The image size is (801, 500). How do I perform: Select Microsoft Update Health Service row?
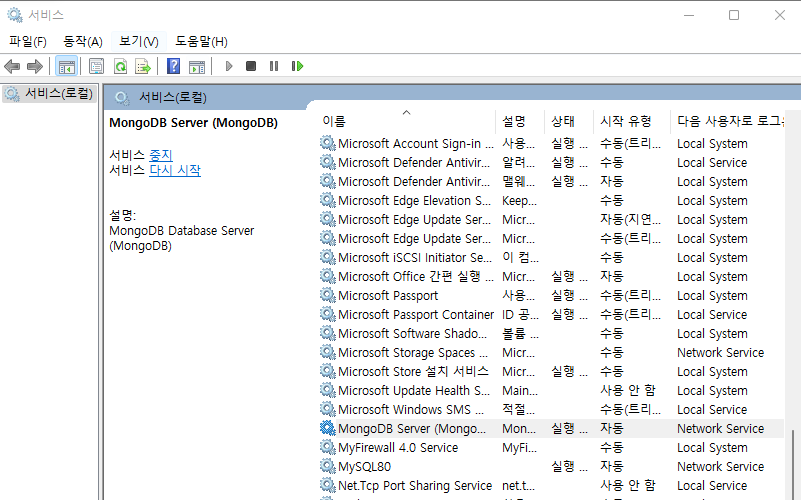[x=551, y=390]
